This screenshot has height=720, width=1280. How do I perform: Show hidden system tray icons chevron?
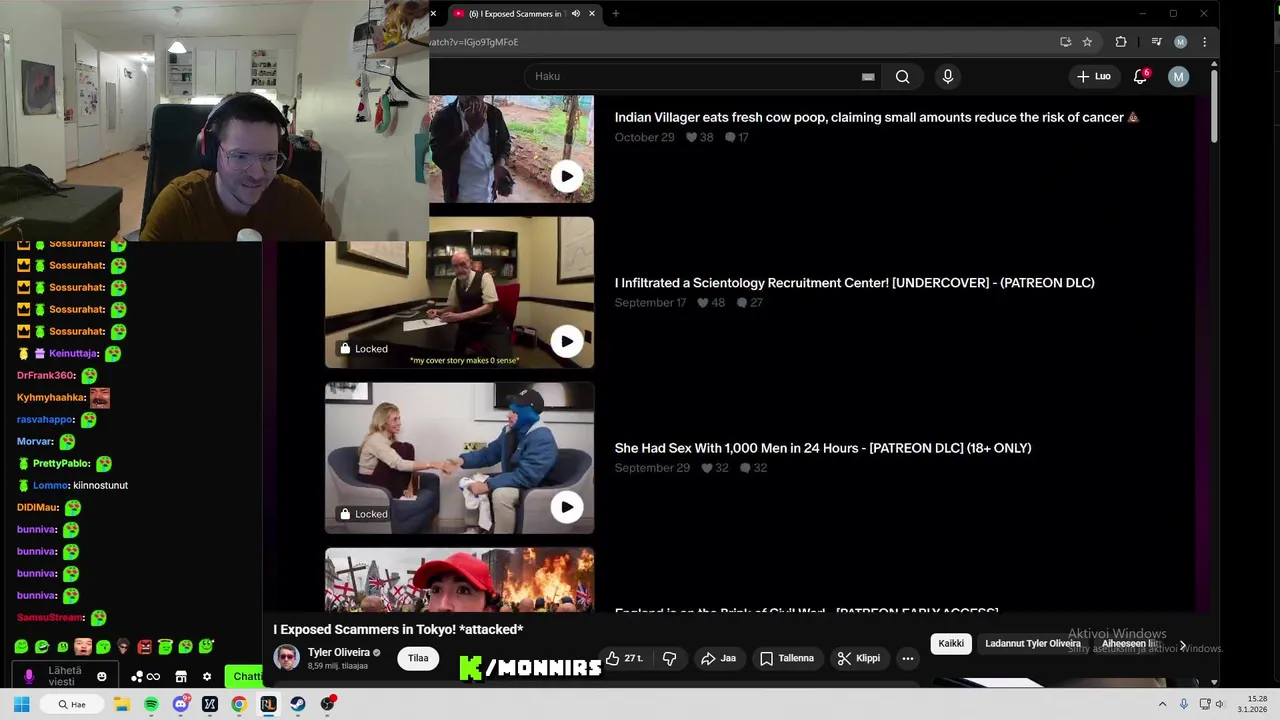pos(1163,704)
